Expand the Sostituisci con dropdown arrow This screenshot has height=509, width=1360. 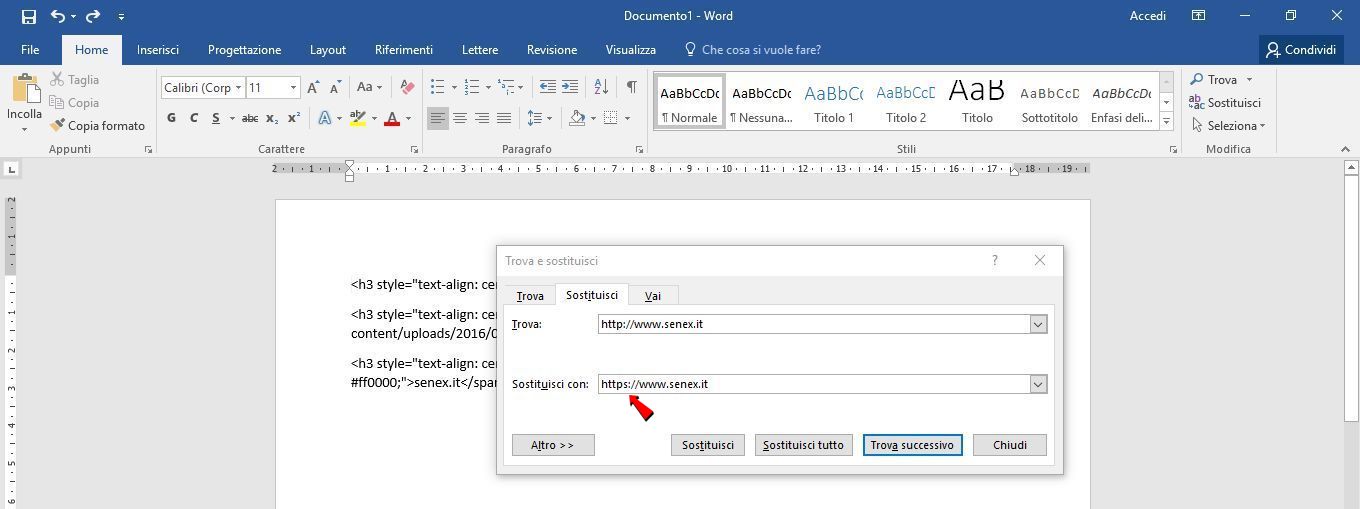tap(1038, 384)
